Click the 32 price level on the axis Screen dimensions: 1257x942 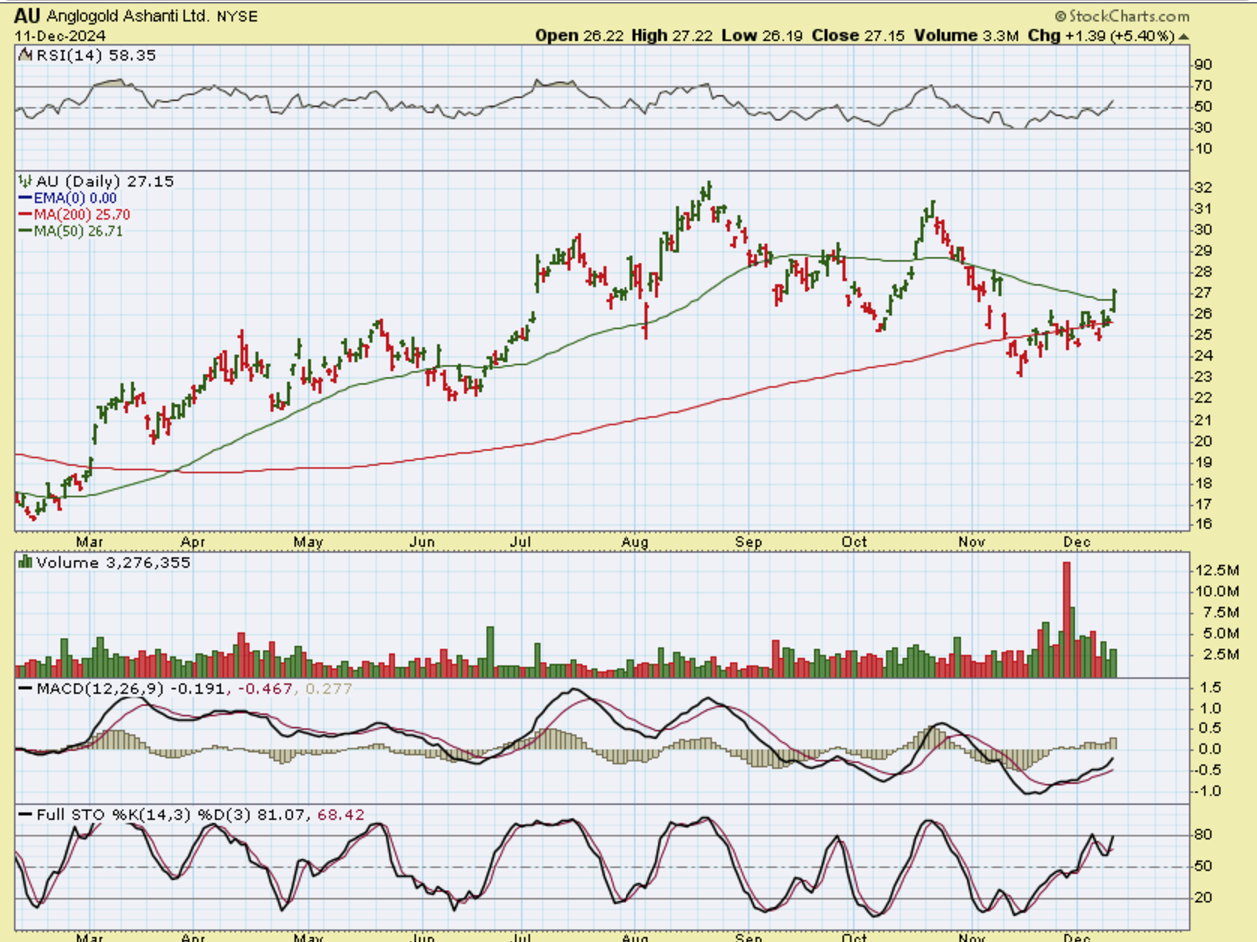[1203, 188]
